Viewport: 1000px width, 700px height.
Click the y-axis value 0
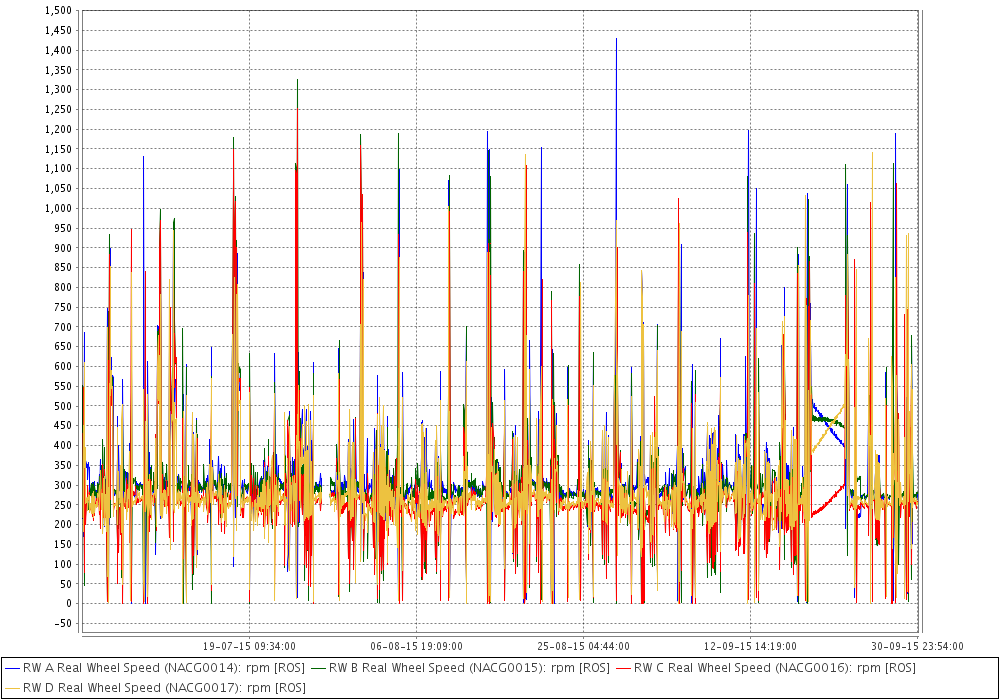69,604
